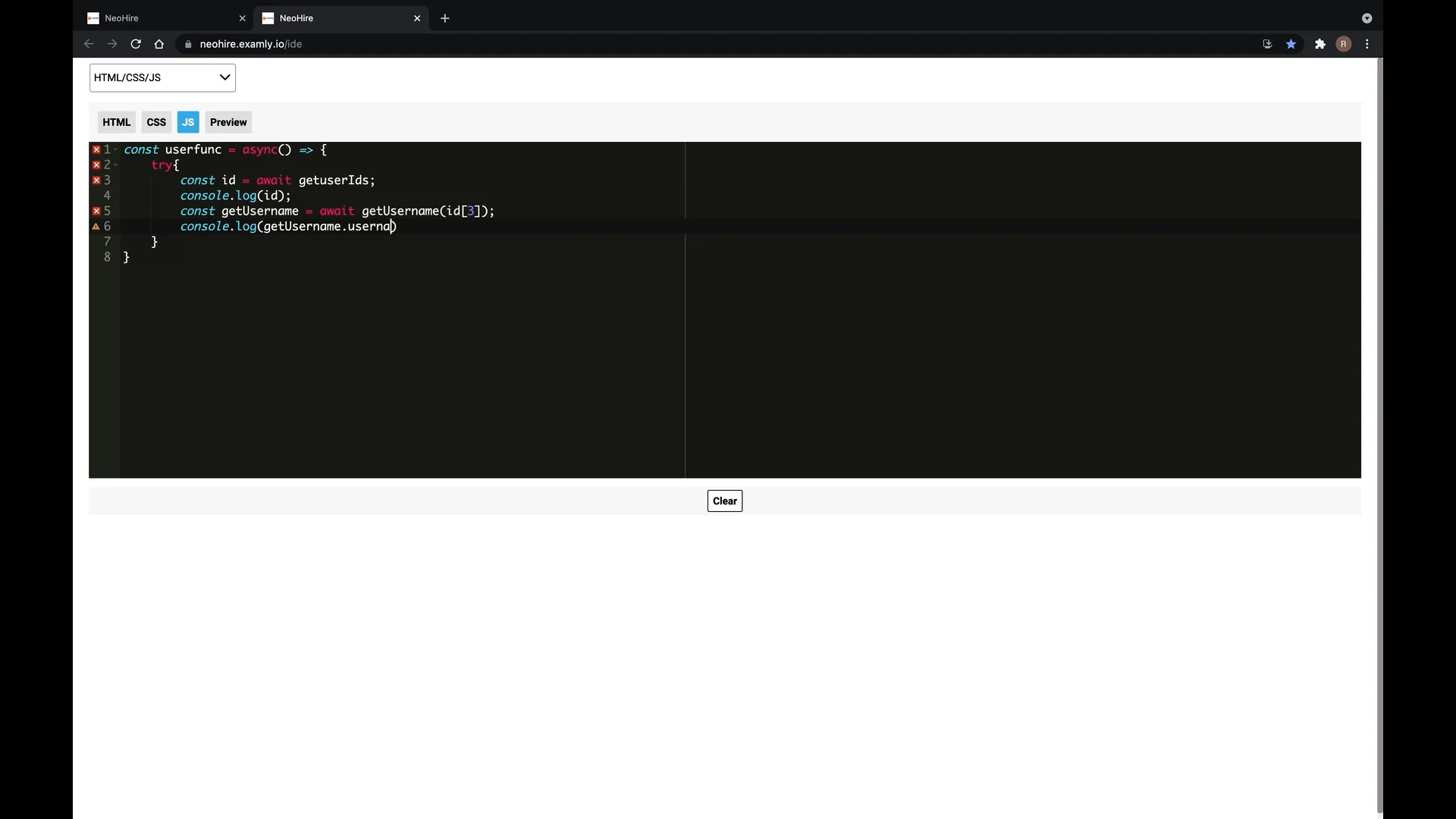Image resolution: width=1456 pixels, height=819 pixels.
Task: Go to the browser home page
Action: point(159,44)
